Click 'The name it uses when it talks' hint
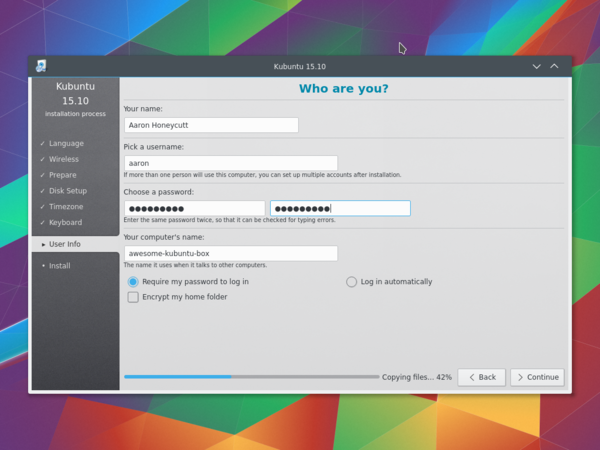600x450 pixels. [195, 265]
